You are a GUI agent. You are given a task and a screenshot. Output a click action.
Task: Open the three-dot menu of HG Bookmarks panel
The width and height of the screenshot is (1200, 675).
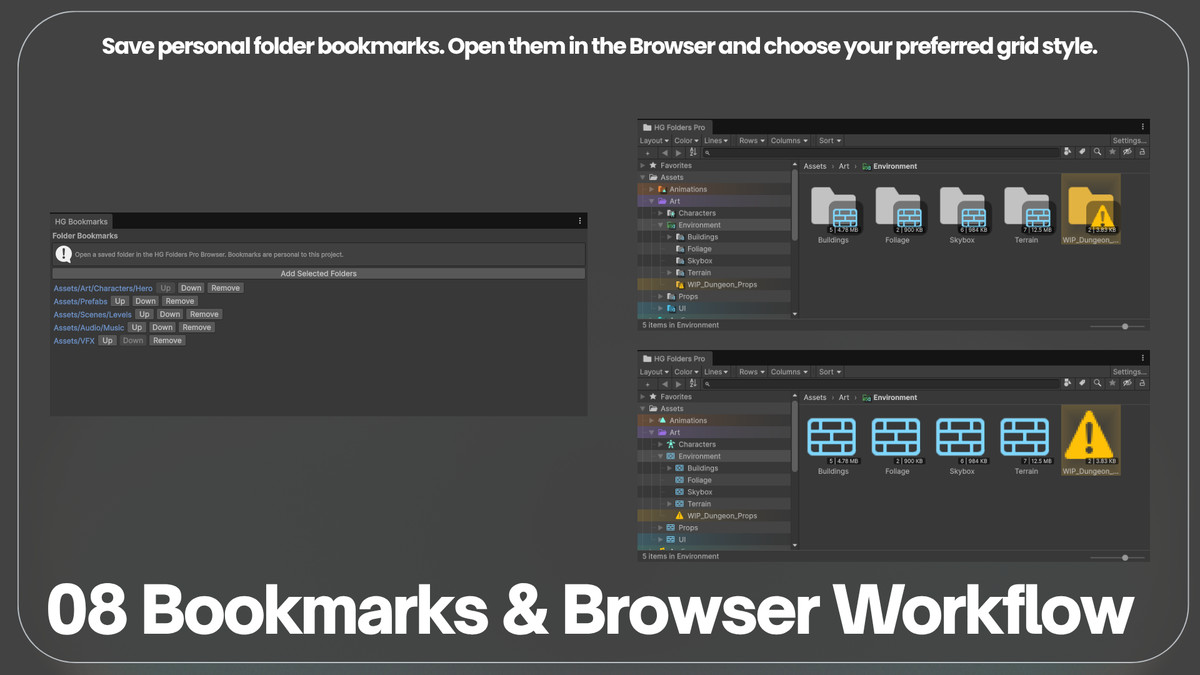click(x=580, y=221)
